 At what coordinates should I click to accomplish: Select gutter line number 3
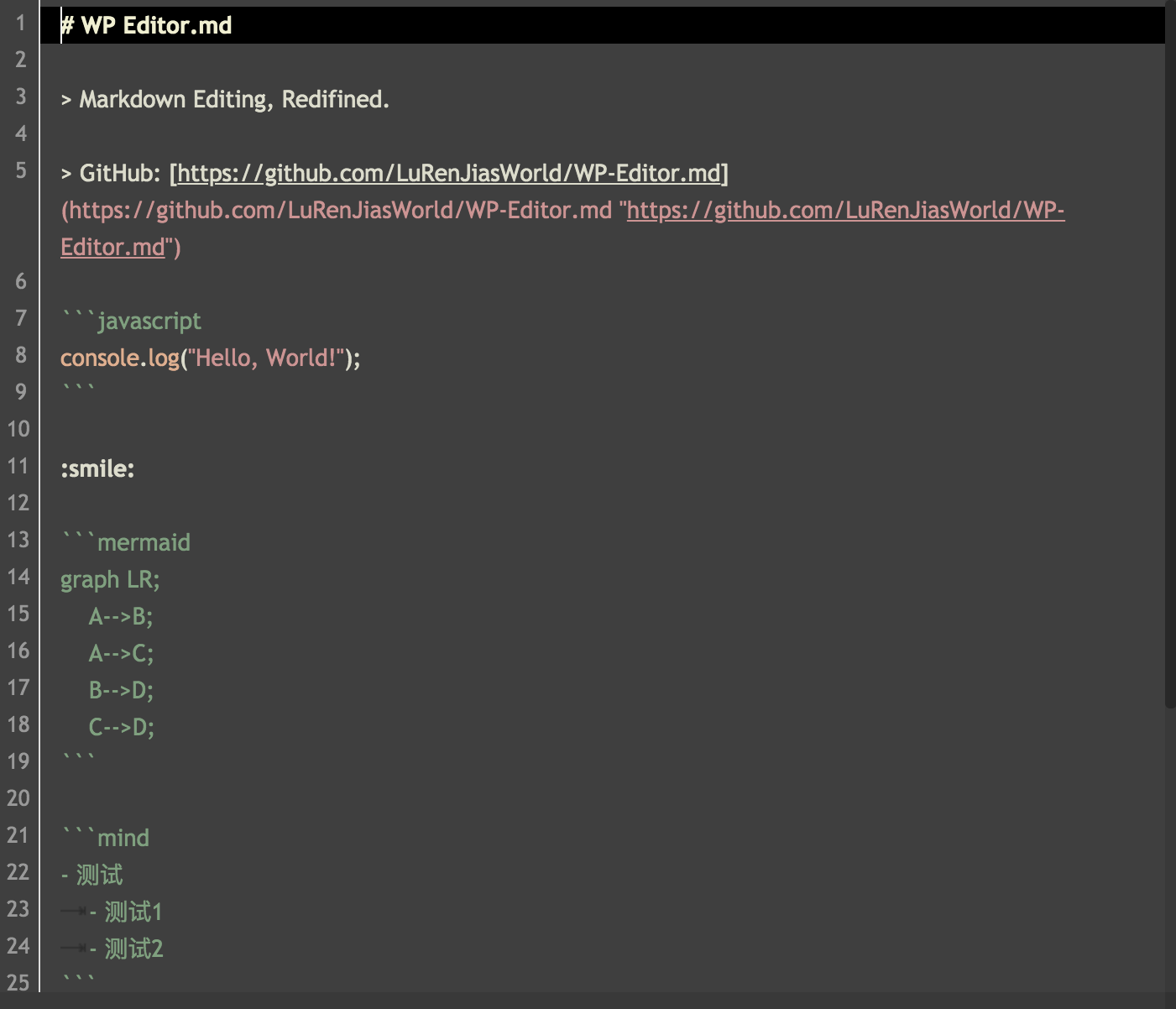tap(21, 97)
